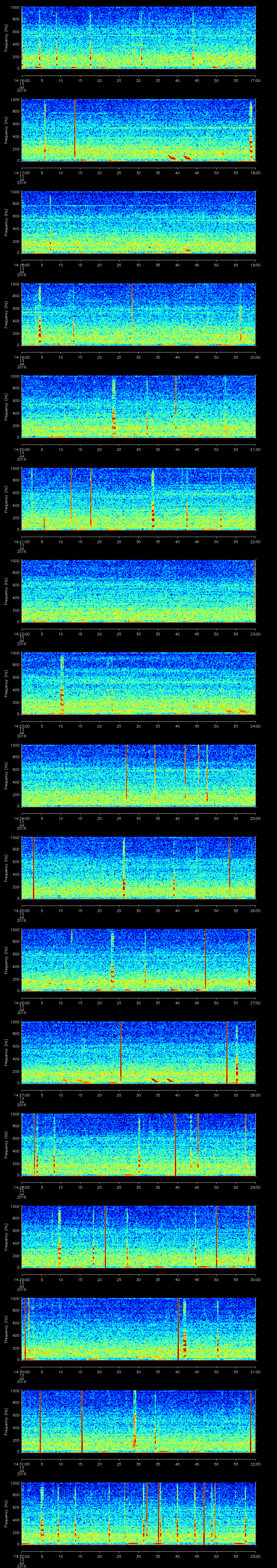The height and width of the screenshot is (1568, 277).
Task: Click the '14:25:00' start time label
Action: coord(22,910)
